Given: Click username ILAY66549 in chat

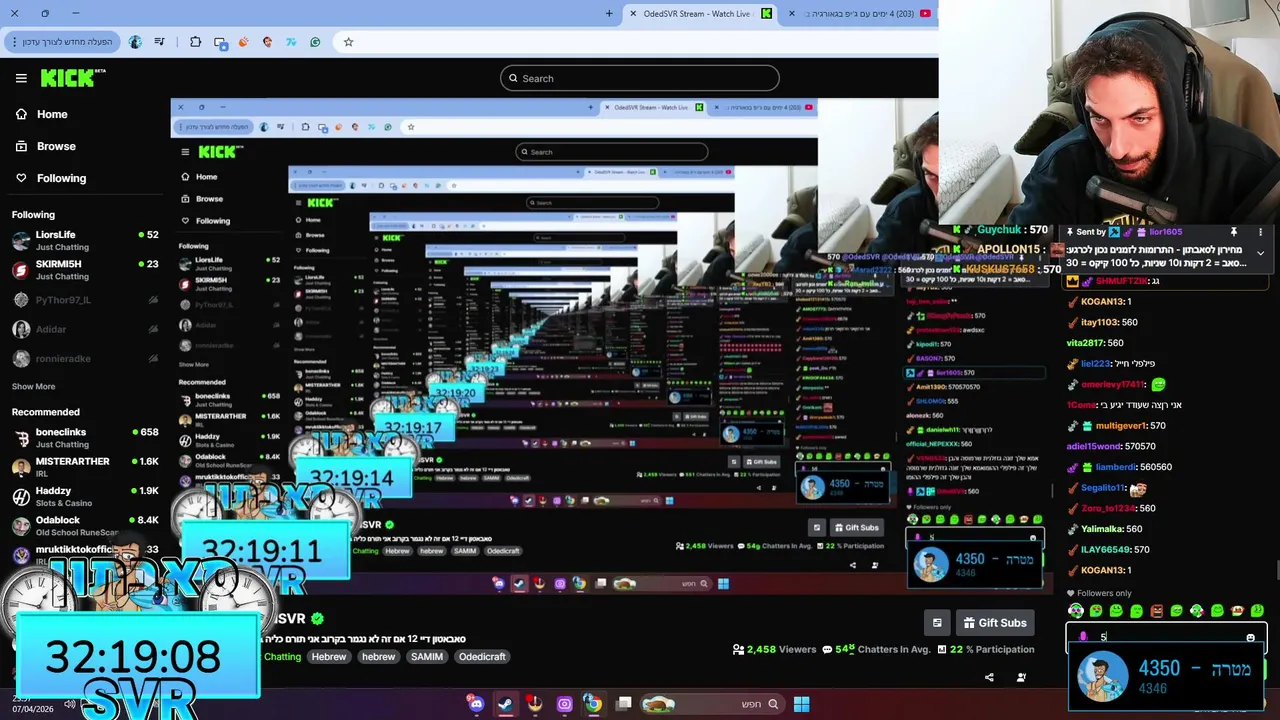Looking at the screenshot, I should point(1105,550).
